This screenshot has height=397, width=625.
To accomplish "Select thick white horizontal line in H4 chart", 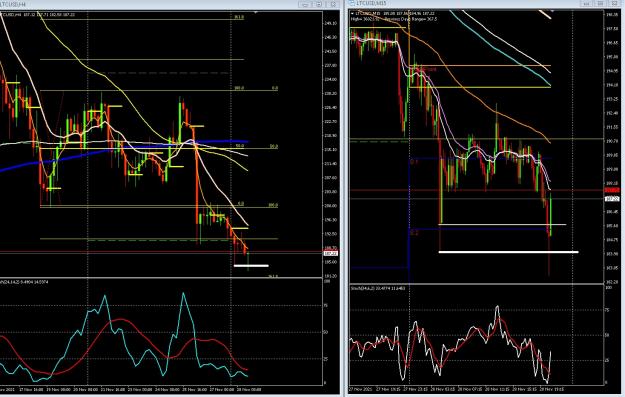I will pyautogui.click(x=251, y=265).
